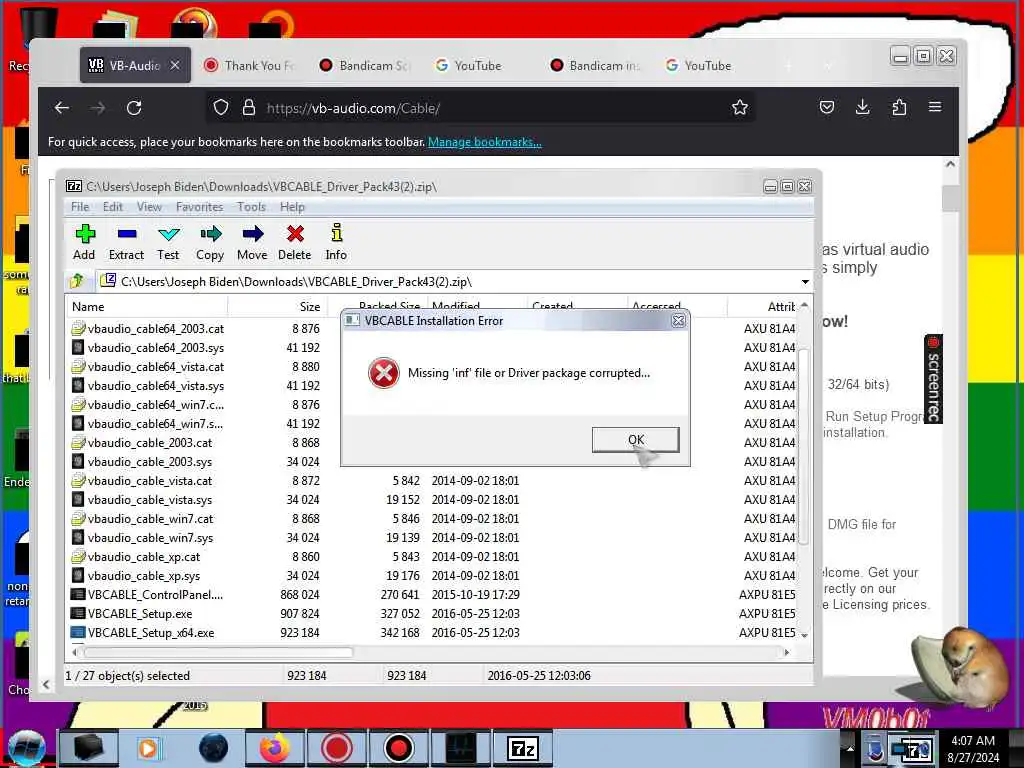
Task: Click the browser page scroll up arrow
Action: (951, 165)
